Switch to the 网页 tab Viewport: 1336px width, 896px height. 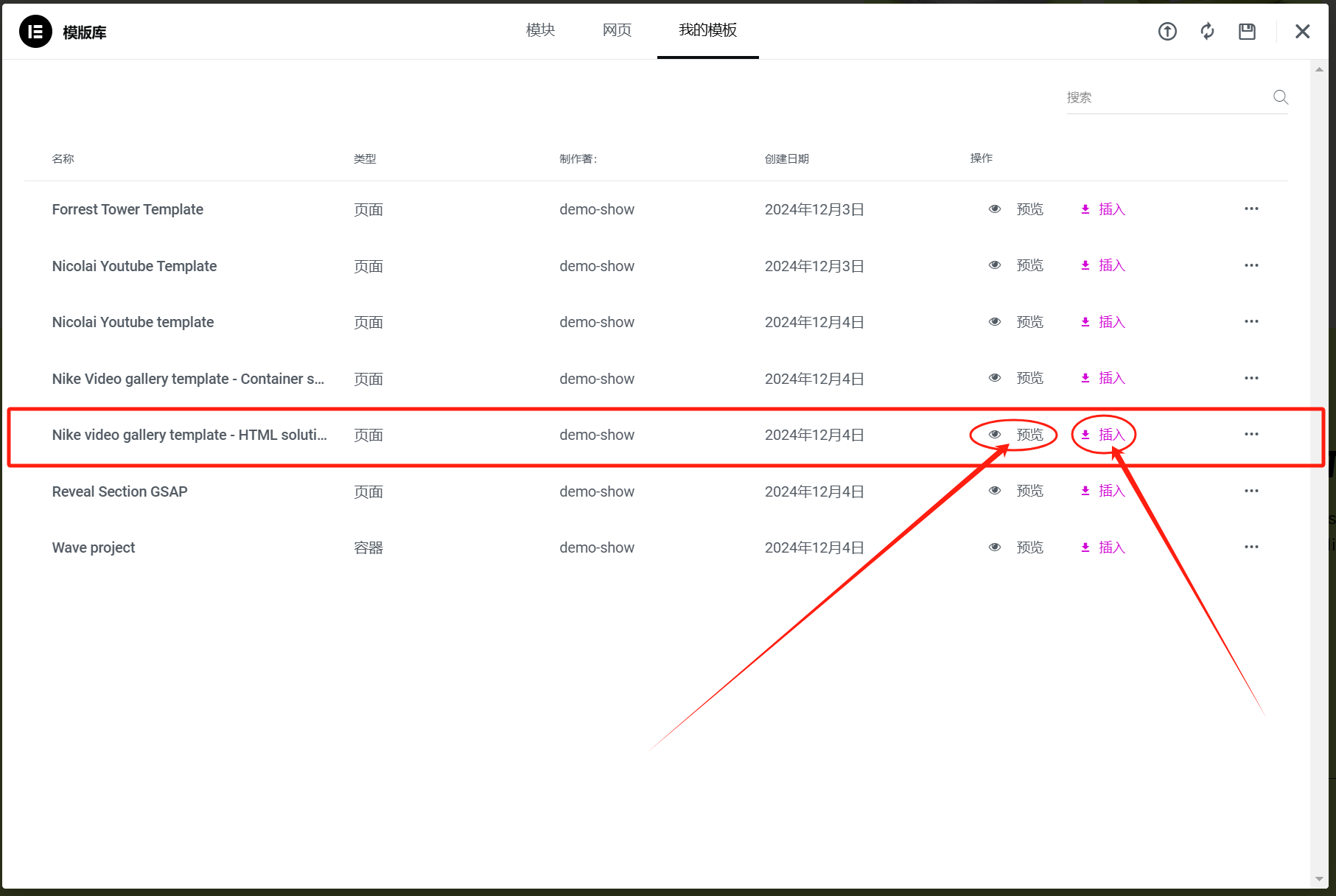coord(616,29)
